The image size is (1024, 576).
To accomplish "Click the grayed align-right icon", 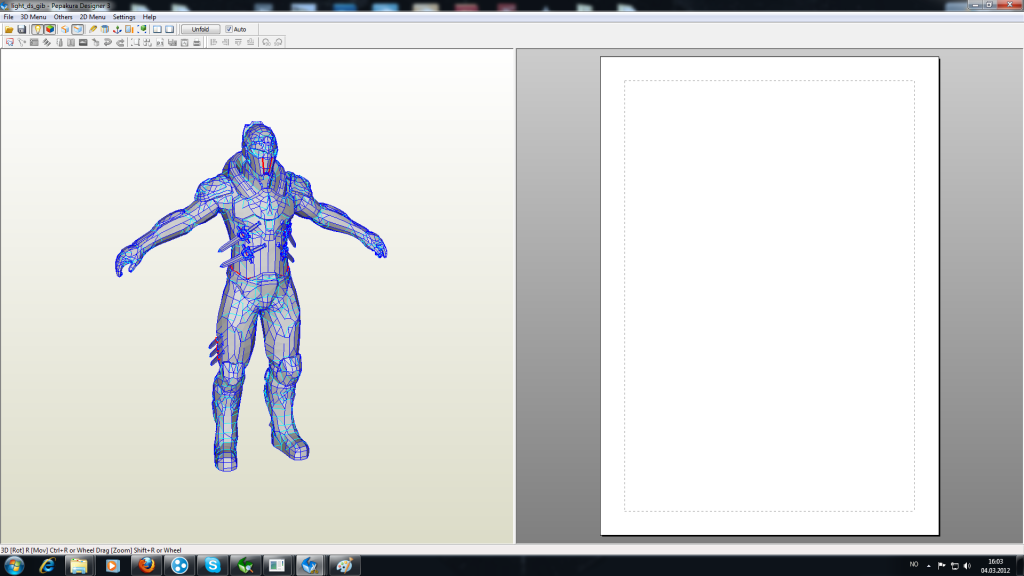I will pyautogui.click(x=225, y=42).
